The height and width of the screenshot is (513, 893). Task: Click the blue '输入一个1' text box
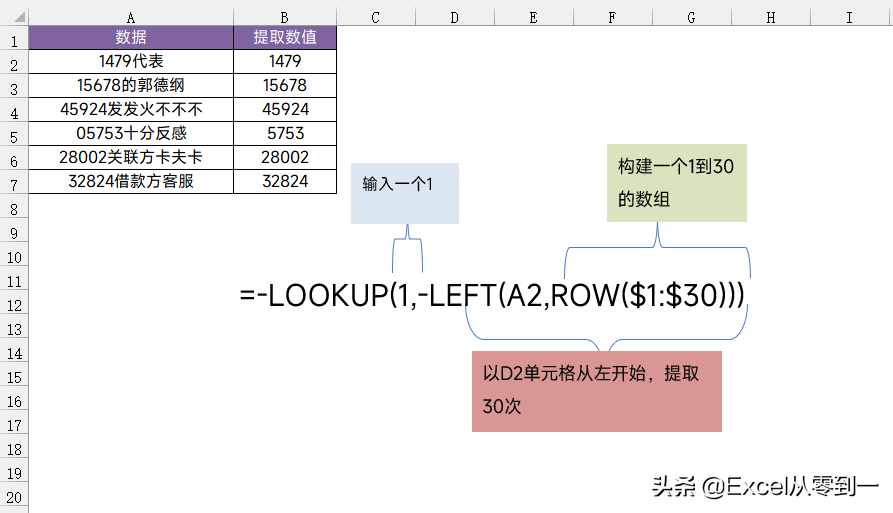[404, 194]
